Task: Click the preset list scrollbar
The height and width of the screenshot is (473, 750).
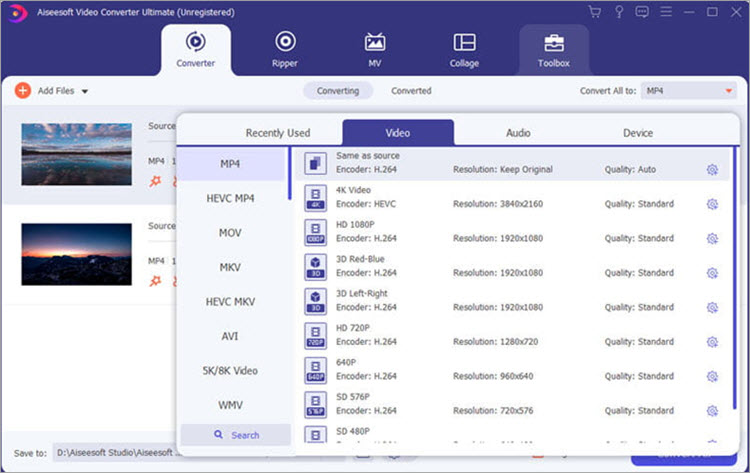Action: [734, 278]
